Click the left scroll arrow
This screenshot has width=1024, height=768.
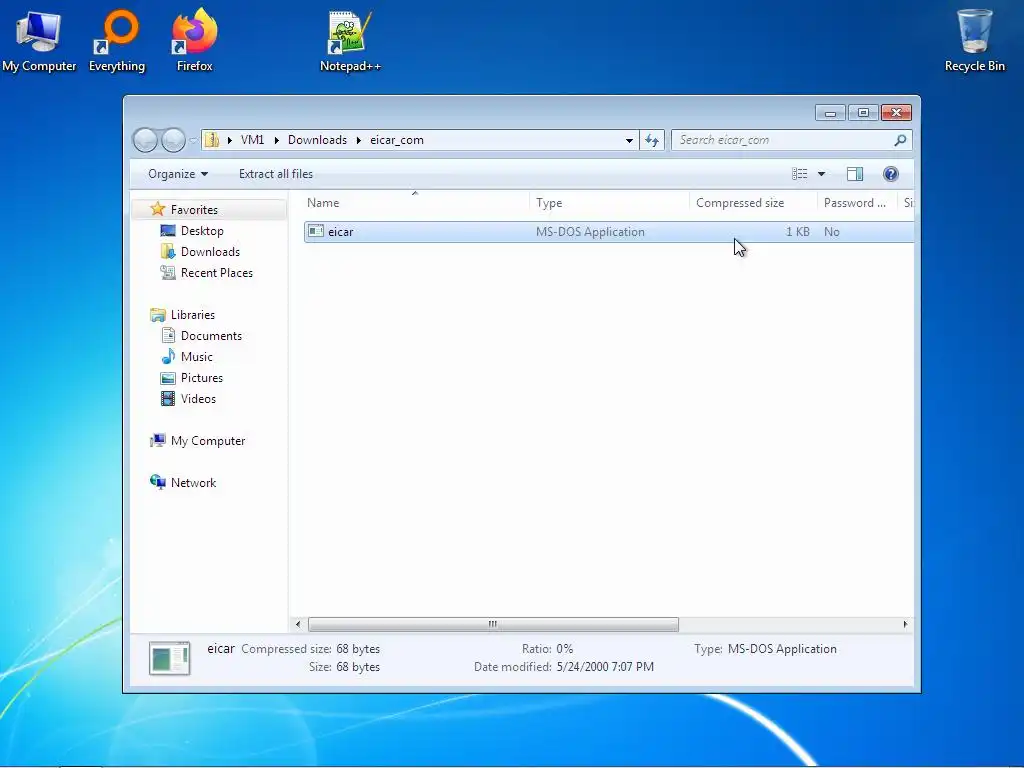coord(298,624)
